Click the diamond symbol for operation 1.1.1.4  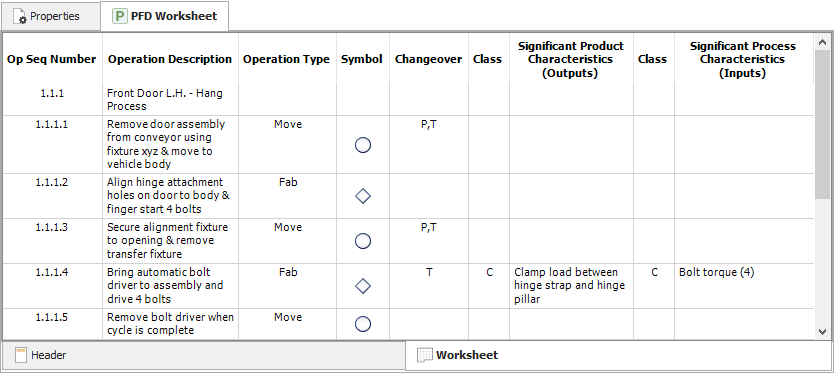pos(363,286)
